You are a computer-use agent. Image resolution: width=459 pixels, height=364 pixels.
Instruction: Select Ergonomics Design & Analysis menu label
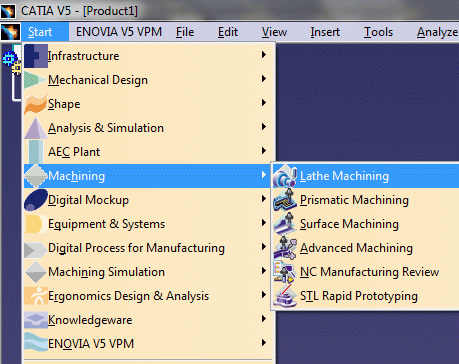[128, 296]
